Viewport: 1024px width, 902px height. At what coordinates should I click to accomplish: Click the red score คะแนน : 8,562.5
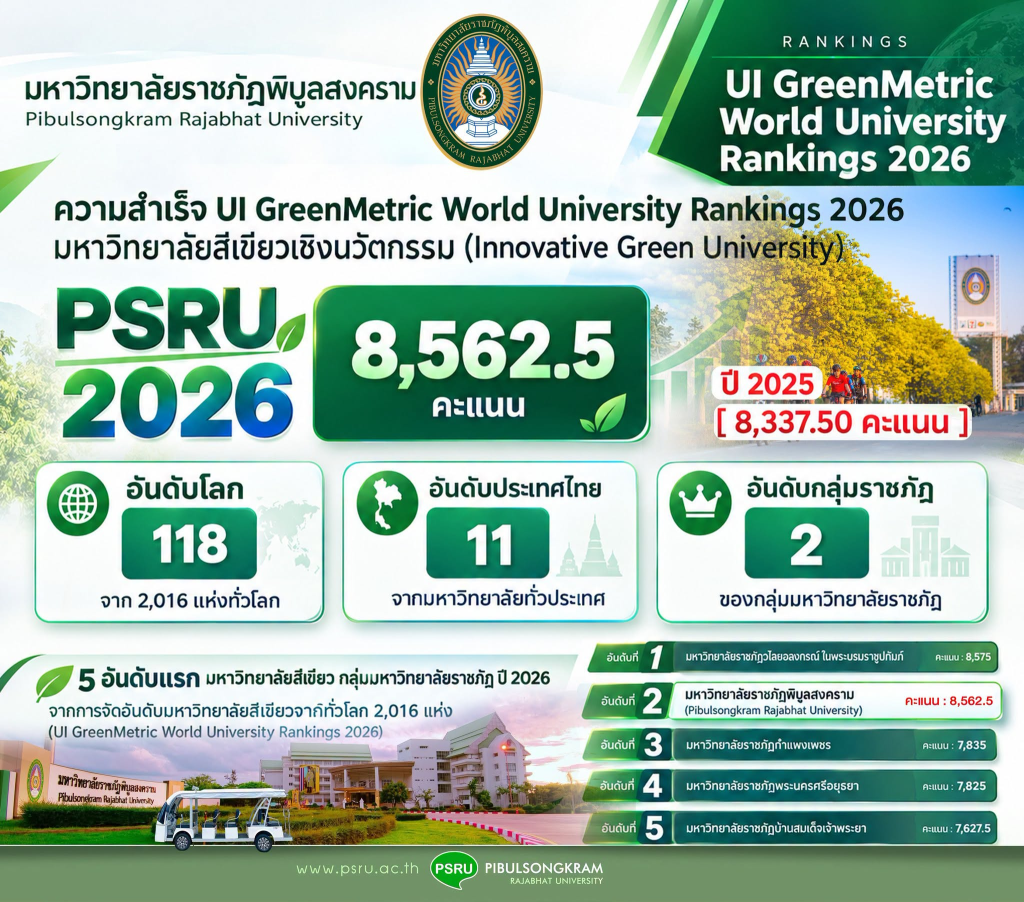948,701
